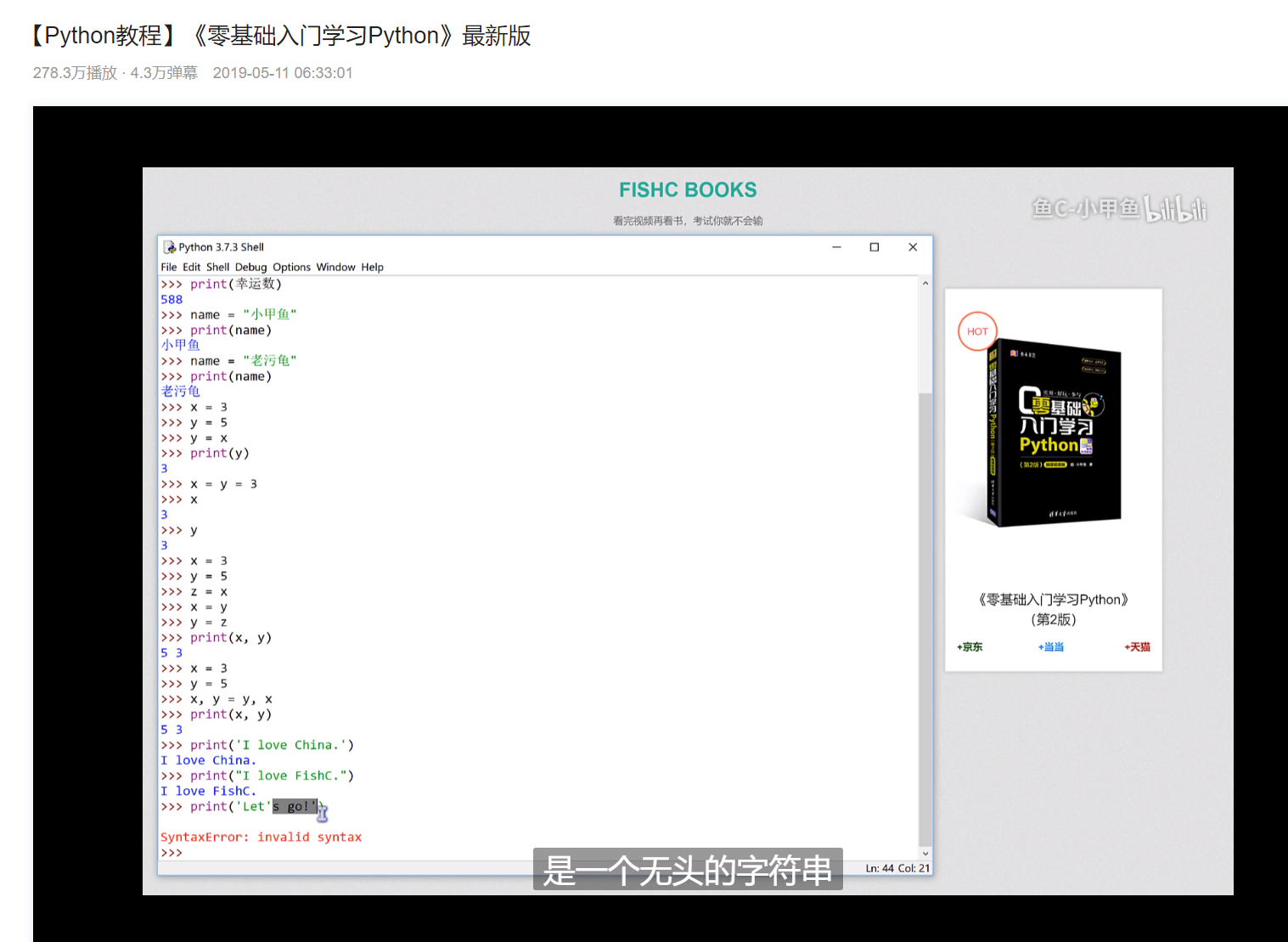Image resolution: width=1288 pixels, height=942 pixels.
Task: Click the FISHC BOOKS heading
Action: [x=688, y=190]
